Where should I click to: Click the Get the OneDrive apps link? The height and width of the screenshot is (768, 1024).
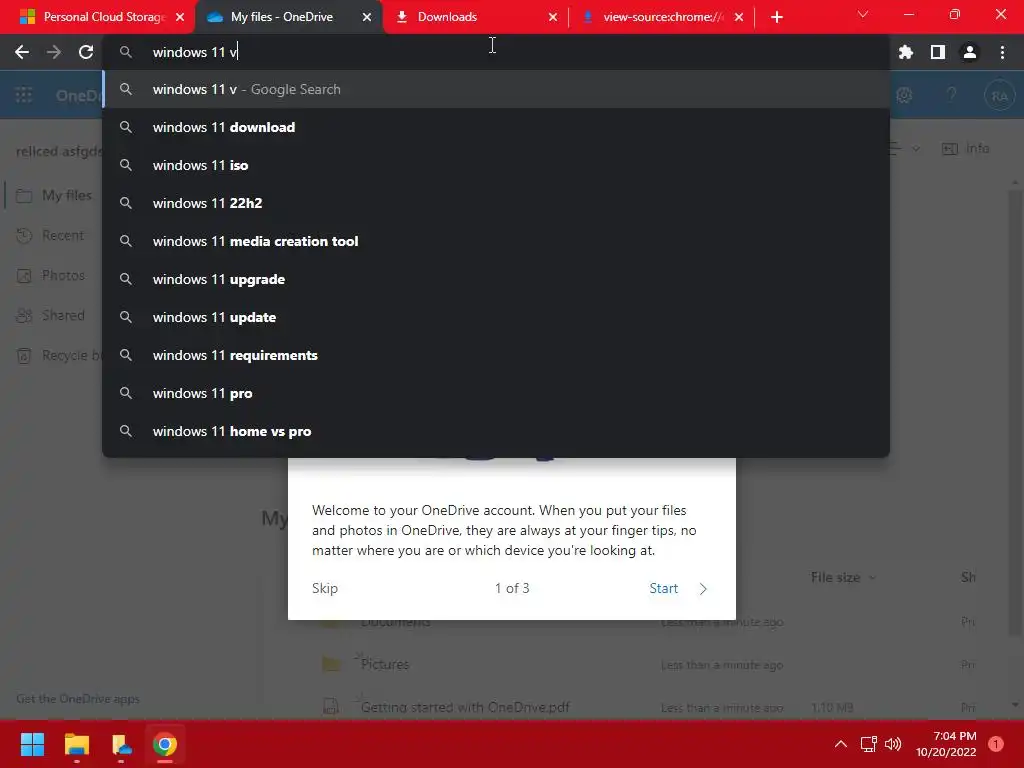pyautogui.click(x=78, y=699)
